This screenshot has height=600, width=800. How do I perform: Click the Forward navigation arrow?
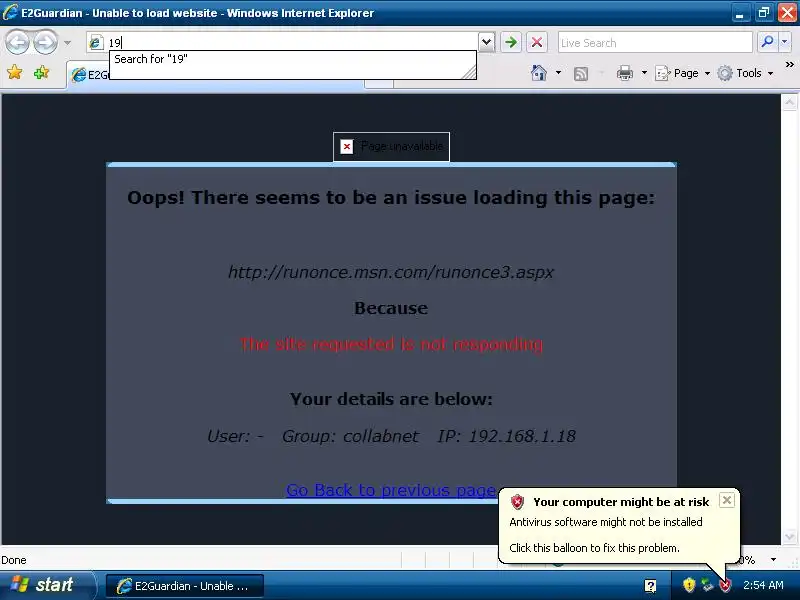(45, 42)
